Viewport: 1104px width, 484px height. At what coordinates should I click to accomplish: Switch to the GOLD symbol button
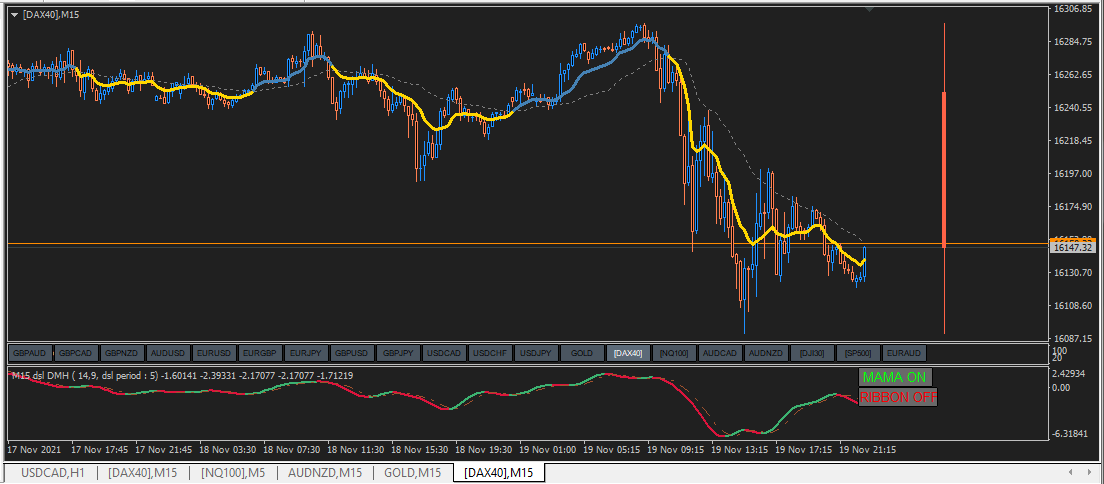pos(582,353)
